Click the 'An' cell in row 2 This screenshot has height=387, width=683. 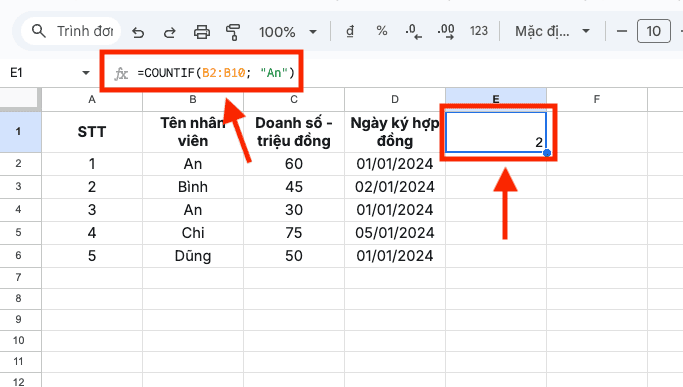tap(193, 164)
